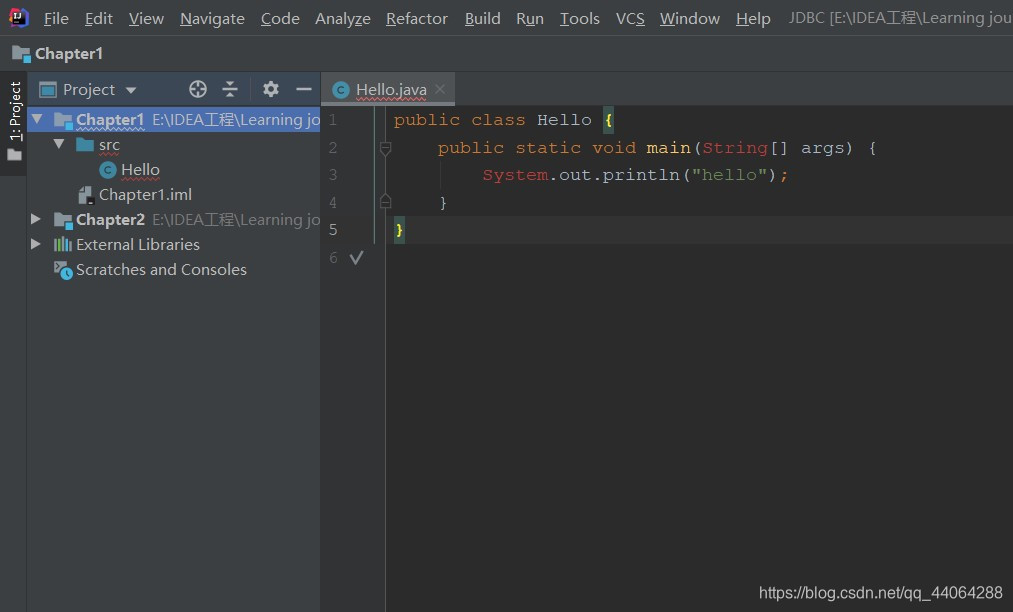Open the Analyze menu

click(342, 19)
